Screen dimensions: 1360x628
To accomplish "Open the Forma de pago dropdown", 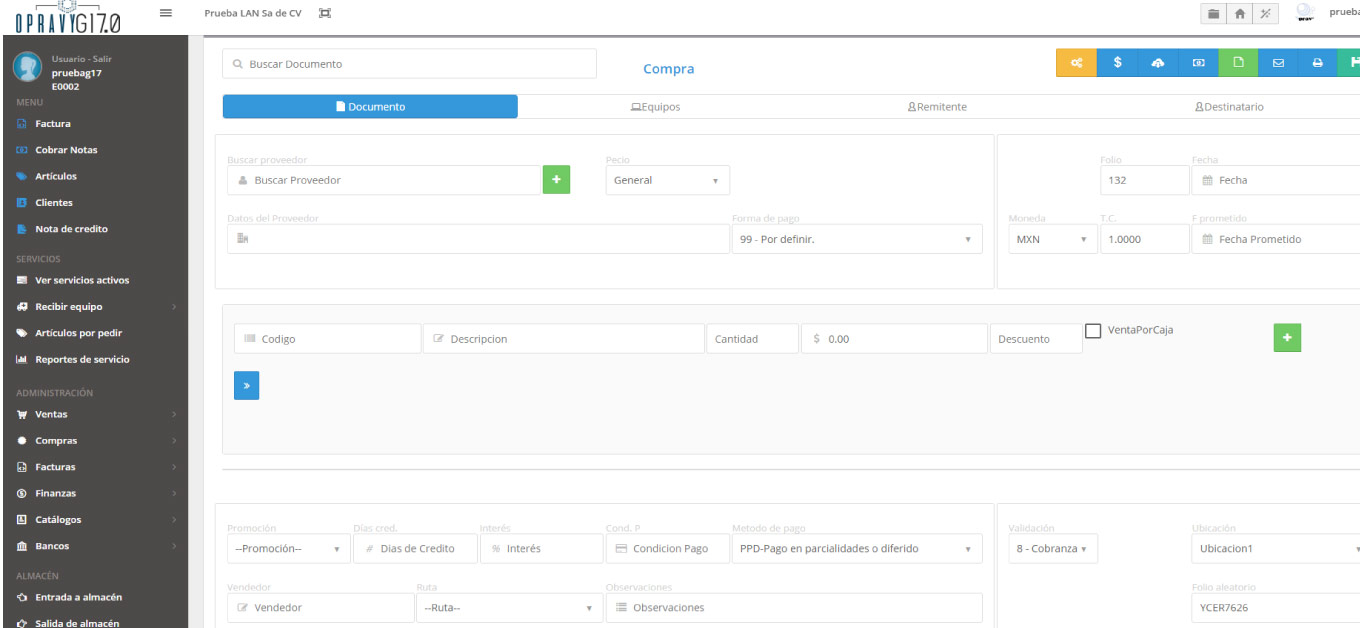I will point(856,239).
